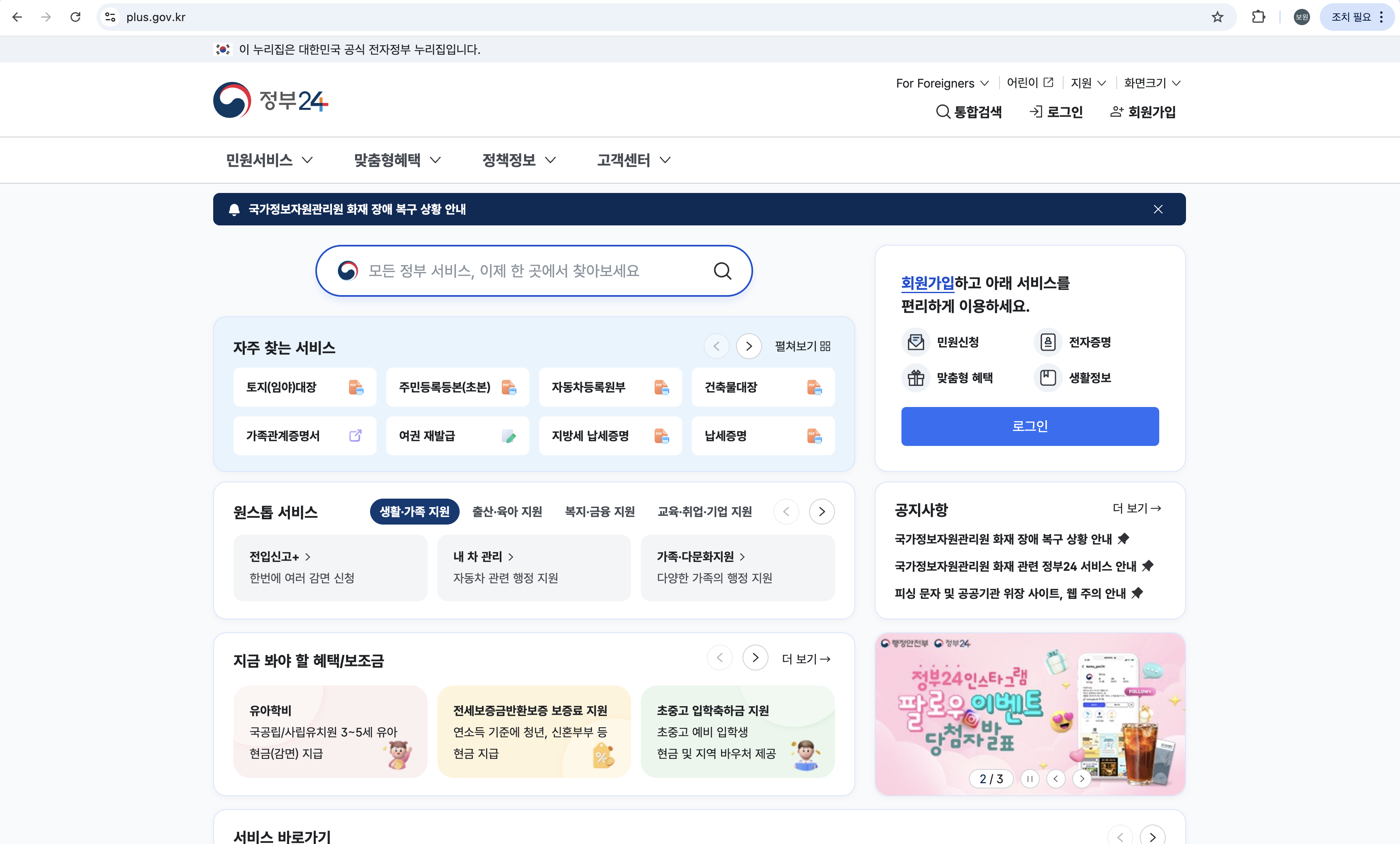Select the 출산·육아 지원 tab
Screen dimensions: 1400x844
point(507,512)
